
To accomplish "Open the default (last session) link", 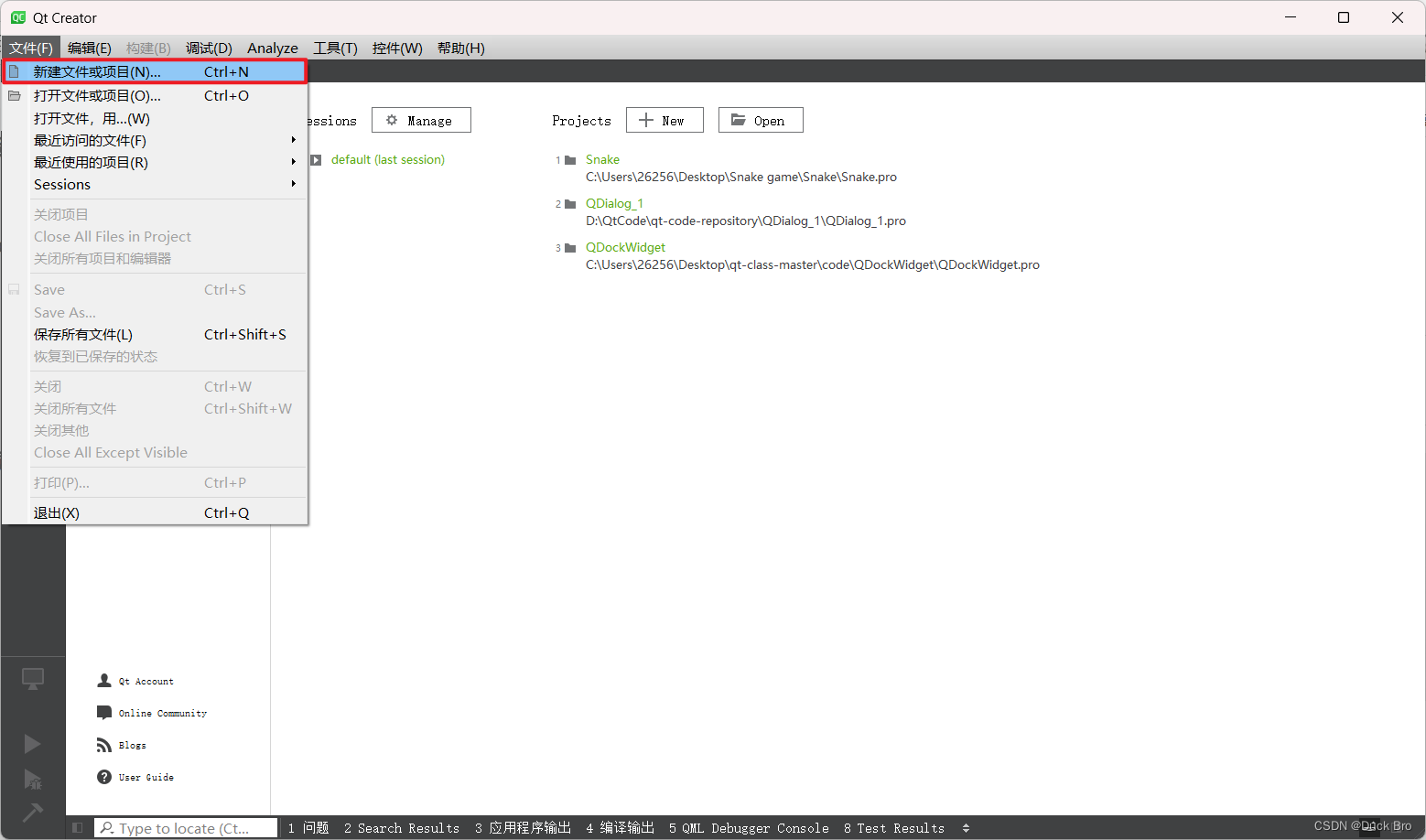I will [388, 159].
